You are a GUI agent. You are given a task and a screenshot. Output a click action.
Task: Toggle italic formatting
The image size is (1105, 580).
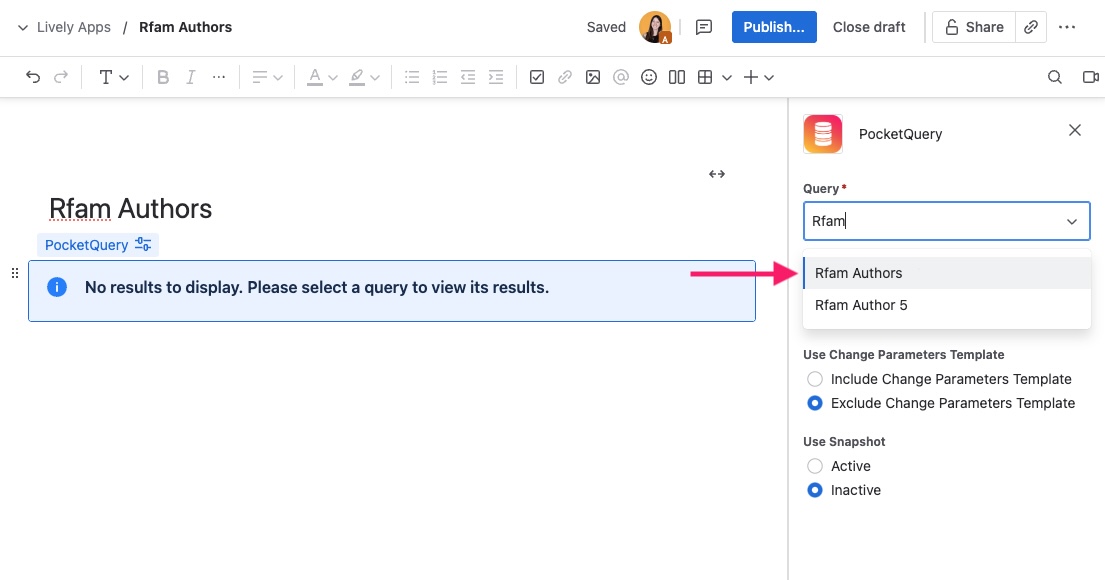[x=190, y=77]
